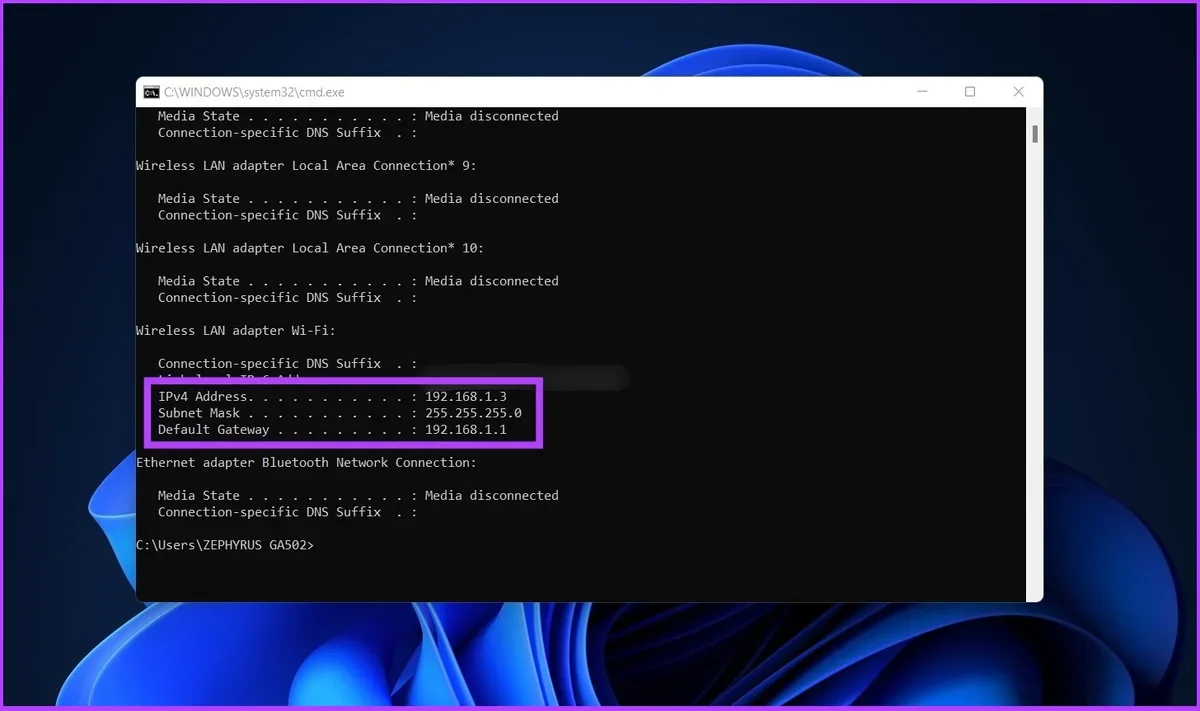Viewport: 1200px width, 711px height.
Task: Click the Default Gateway label text
Action: pos(213,430)
